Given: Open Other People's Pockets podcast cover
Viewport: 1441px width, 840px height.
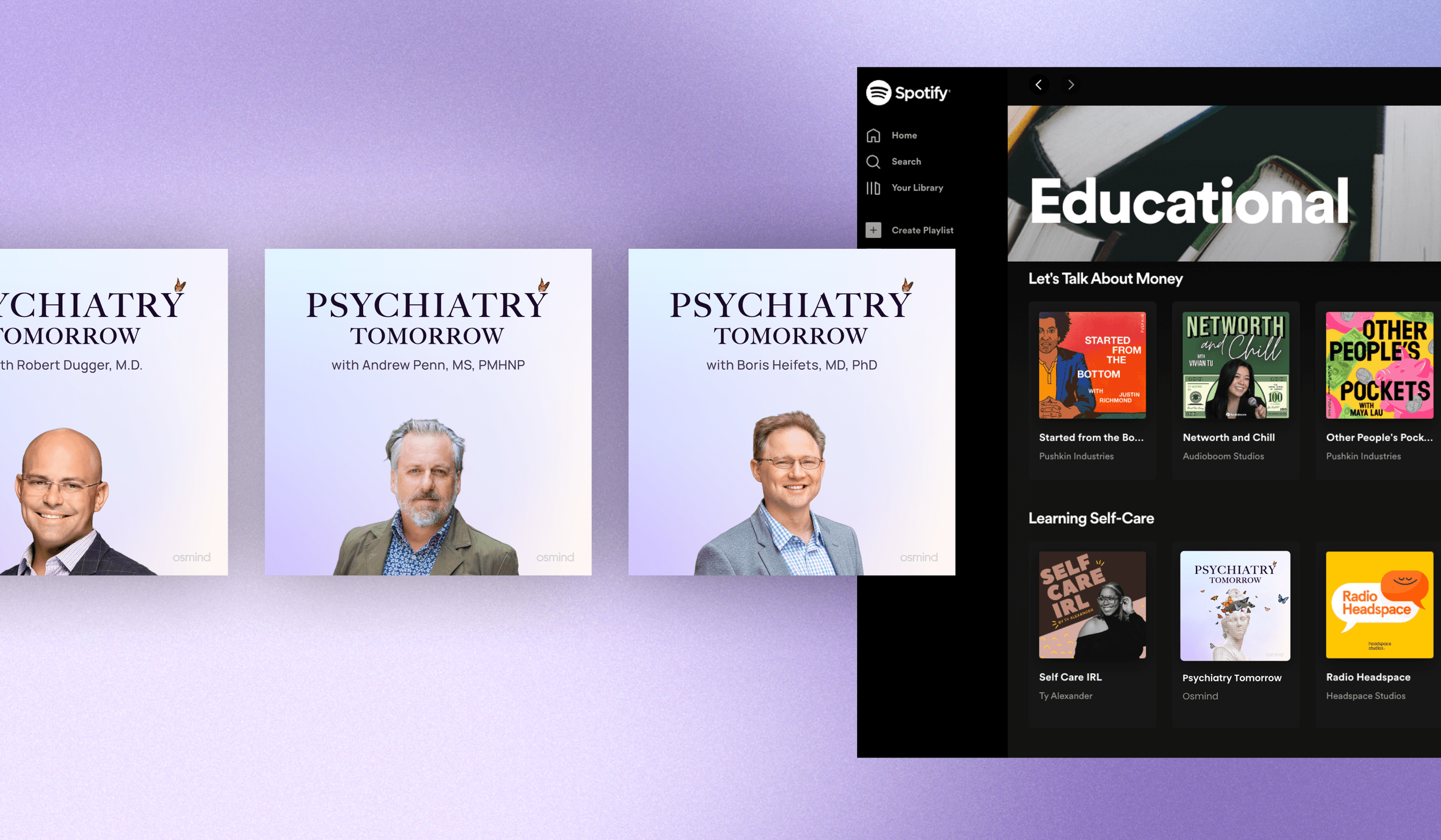Looking at the screenshot, I should (1379, 365).
